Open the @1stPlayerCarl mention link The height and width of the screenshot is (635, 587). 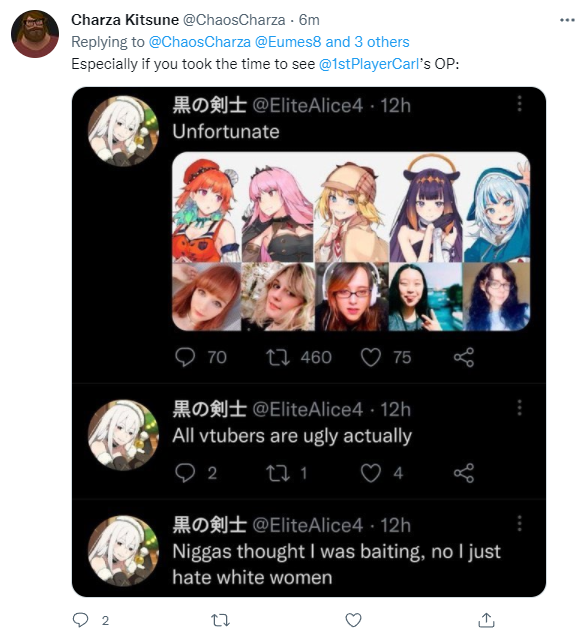[x=369, y=64]
